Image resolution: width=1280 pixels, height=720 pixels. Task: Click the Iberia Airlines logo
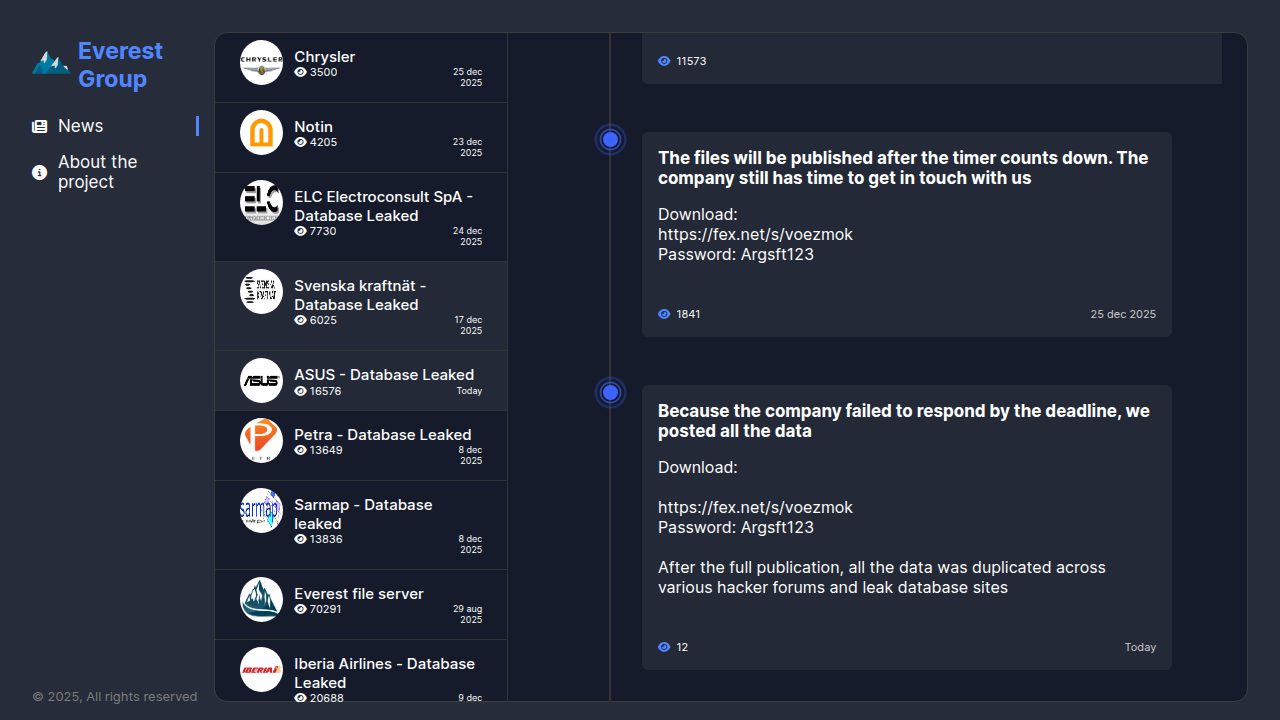262,669
